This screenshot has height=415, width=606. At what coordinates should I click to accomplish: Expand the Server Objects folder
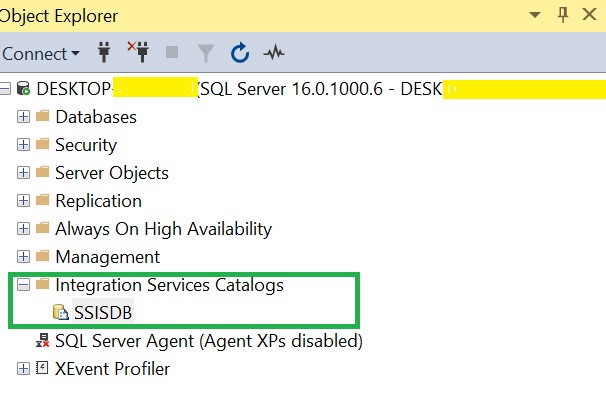point(23,172)
